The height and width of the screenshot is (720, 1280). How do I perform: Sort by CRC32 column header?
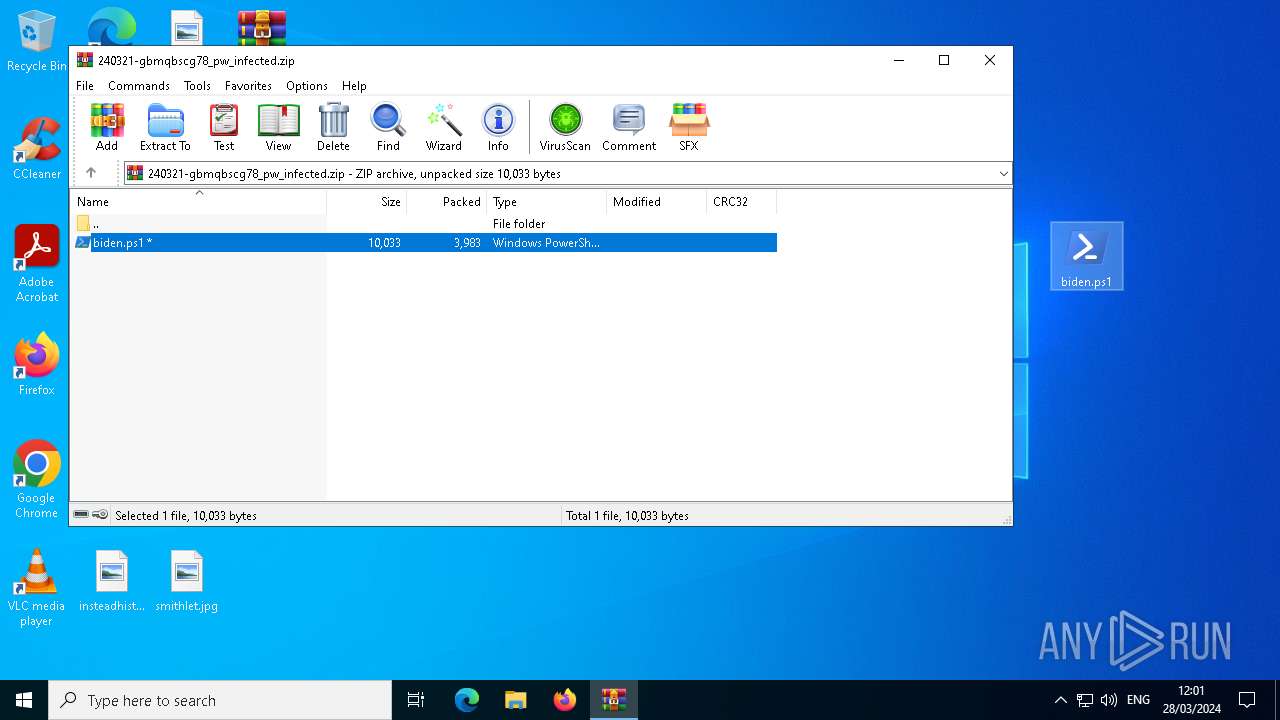tap(742, 202)
